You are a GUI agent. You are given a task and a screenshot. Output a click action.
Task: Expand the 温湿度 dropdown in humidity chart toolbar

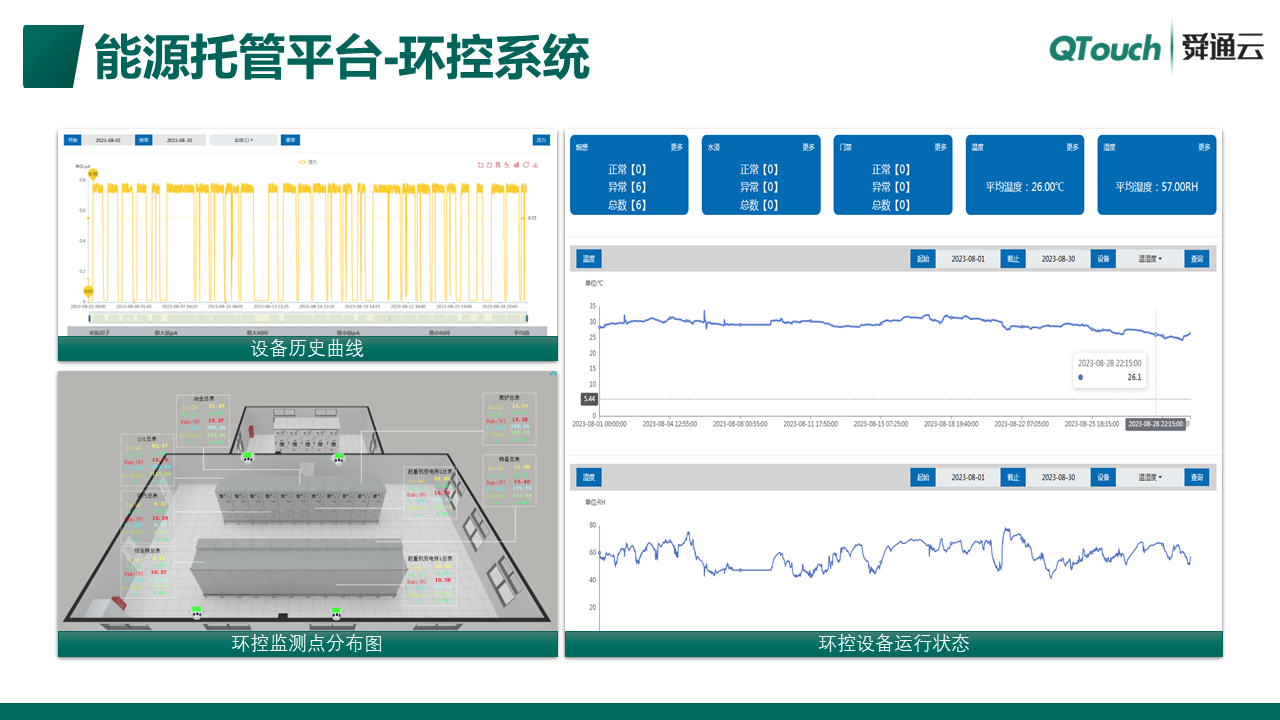(x=1150, y=478)
